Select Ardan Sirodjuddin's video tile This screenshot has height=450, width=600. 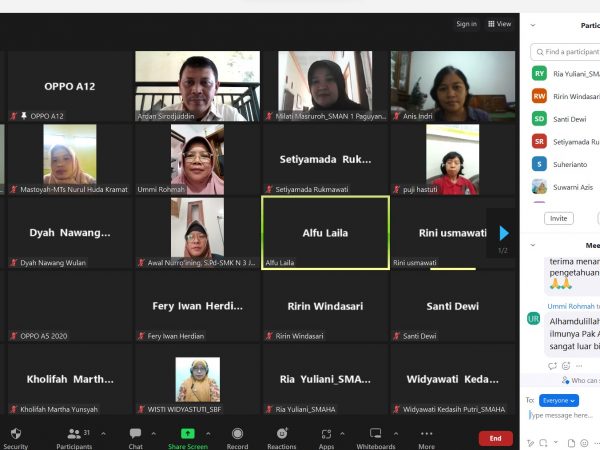pyautogui.click(x=197, y=86)
